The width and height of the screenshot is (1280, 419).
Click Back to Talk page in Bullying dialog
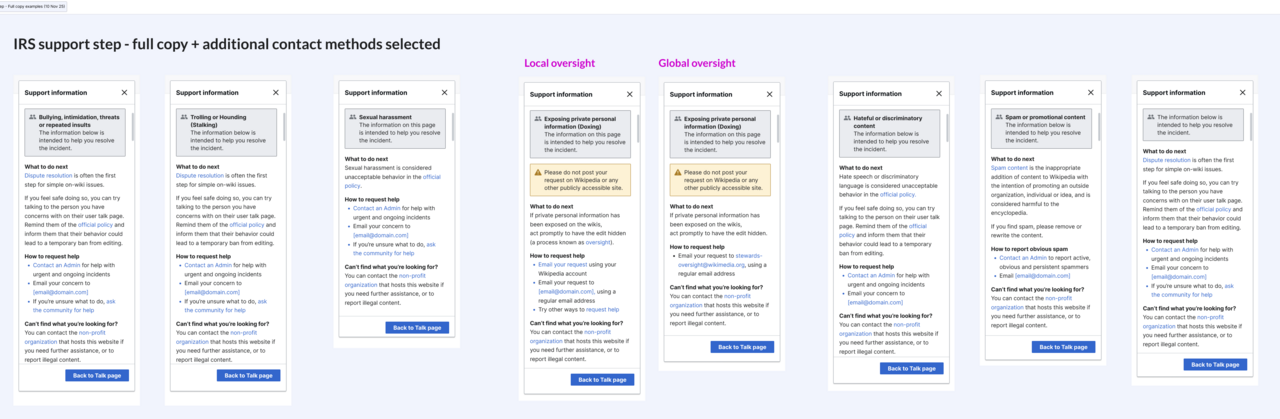[97, 375]
